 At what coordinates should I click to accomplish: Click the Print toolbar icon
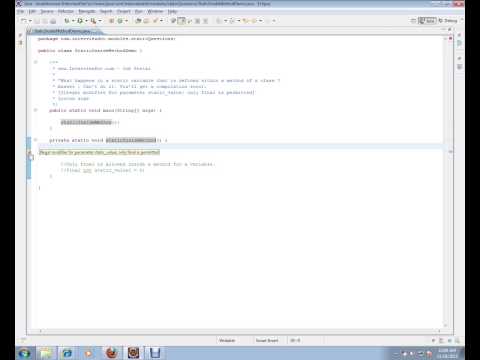[53, 21]
